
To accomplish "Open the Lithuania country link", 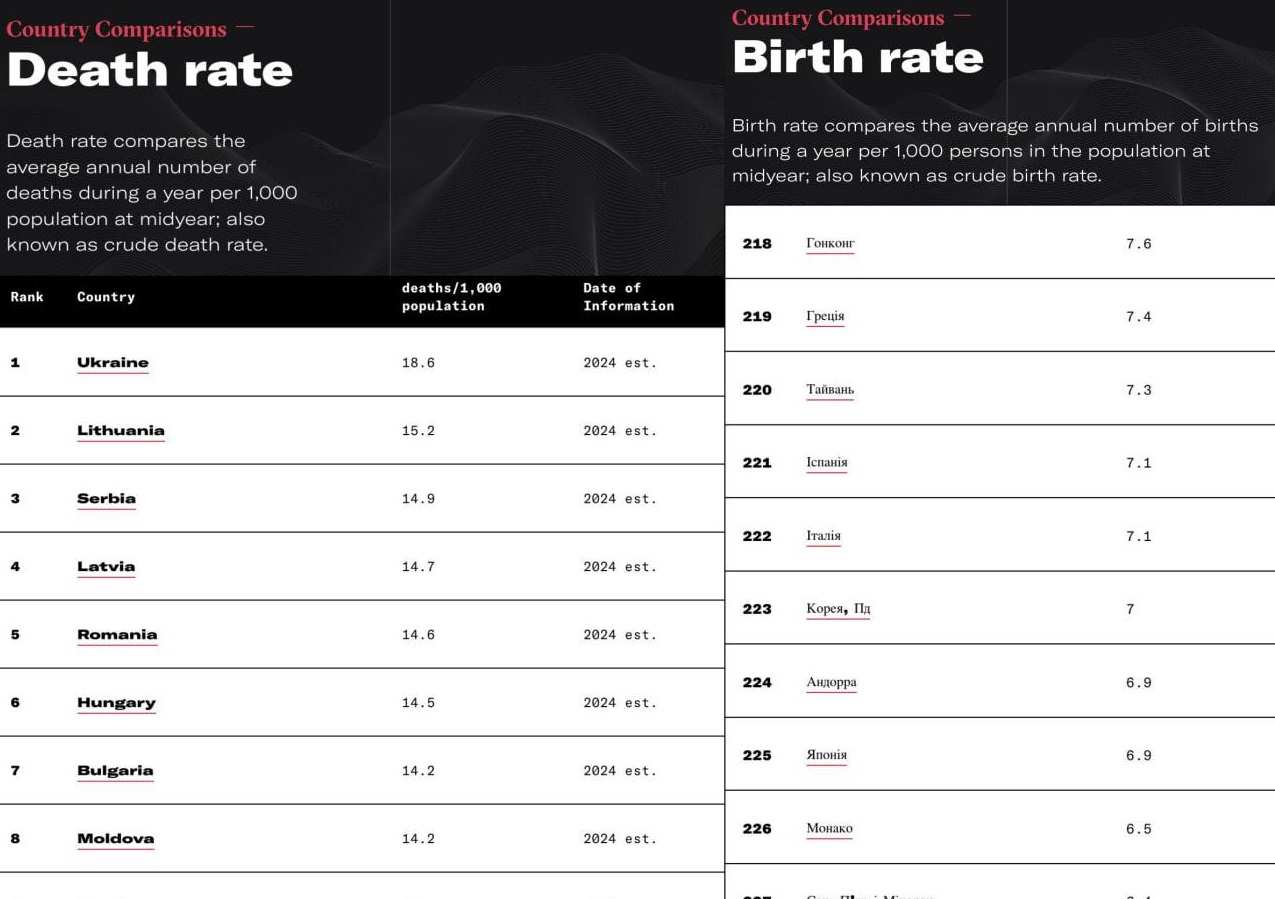I will pyautogui.click(x=120, y=431).
